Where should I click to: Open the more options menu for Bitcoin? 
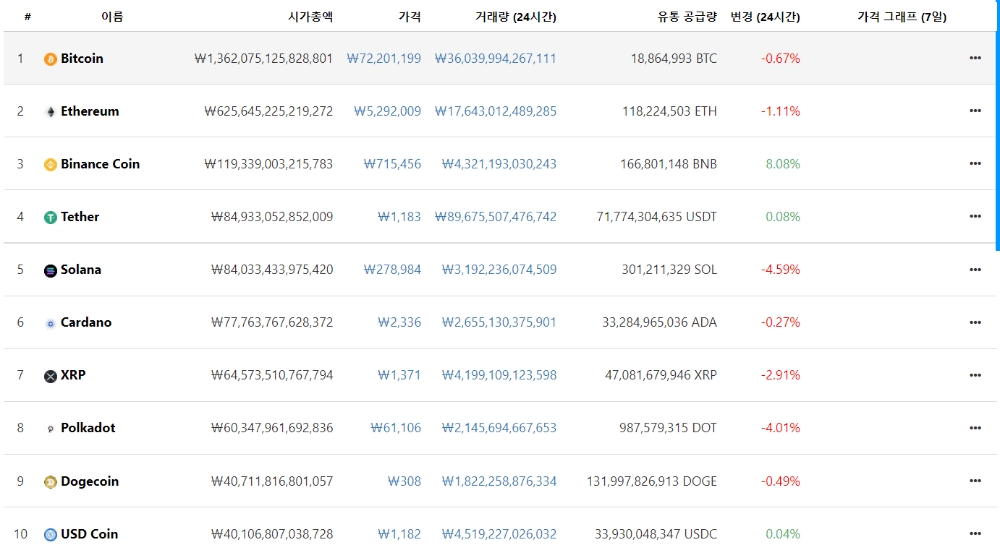coord(975,59)
